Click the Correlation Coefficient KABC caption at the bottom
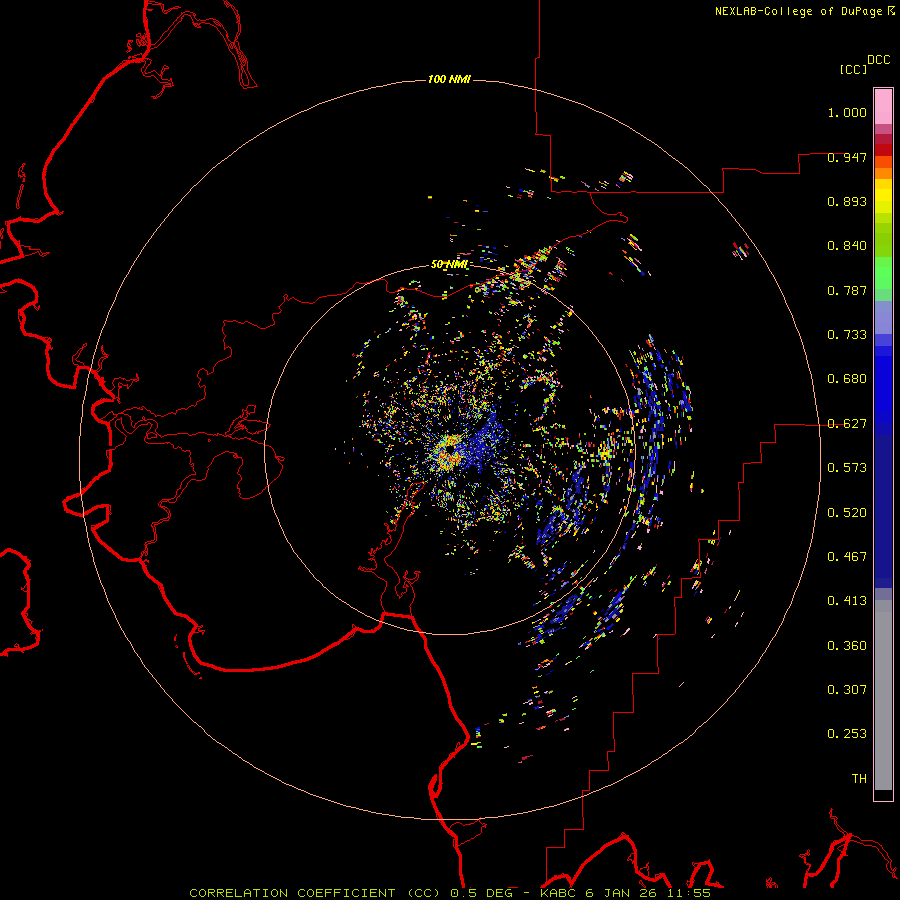Image resolution: width=900 pixels, height=900 pixels. pyautogui.click(x=450, y=893)
